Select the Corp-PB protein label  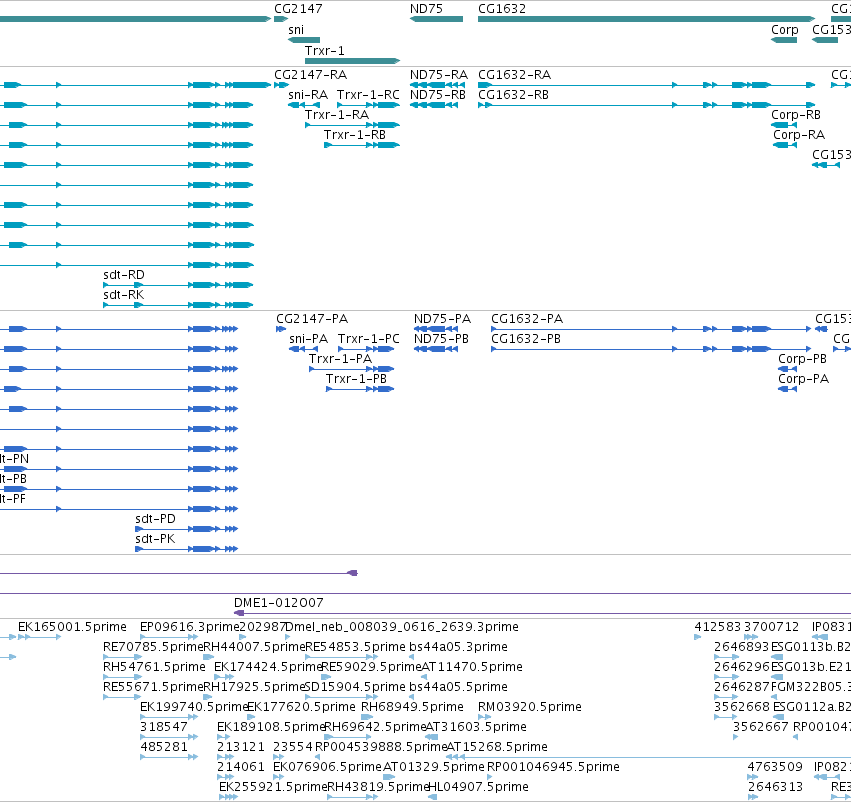tap(802, 359)
